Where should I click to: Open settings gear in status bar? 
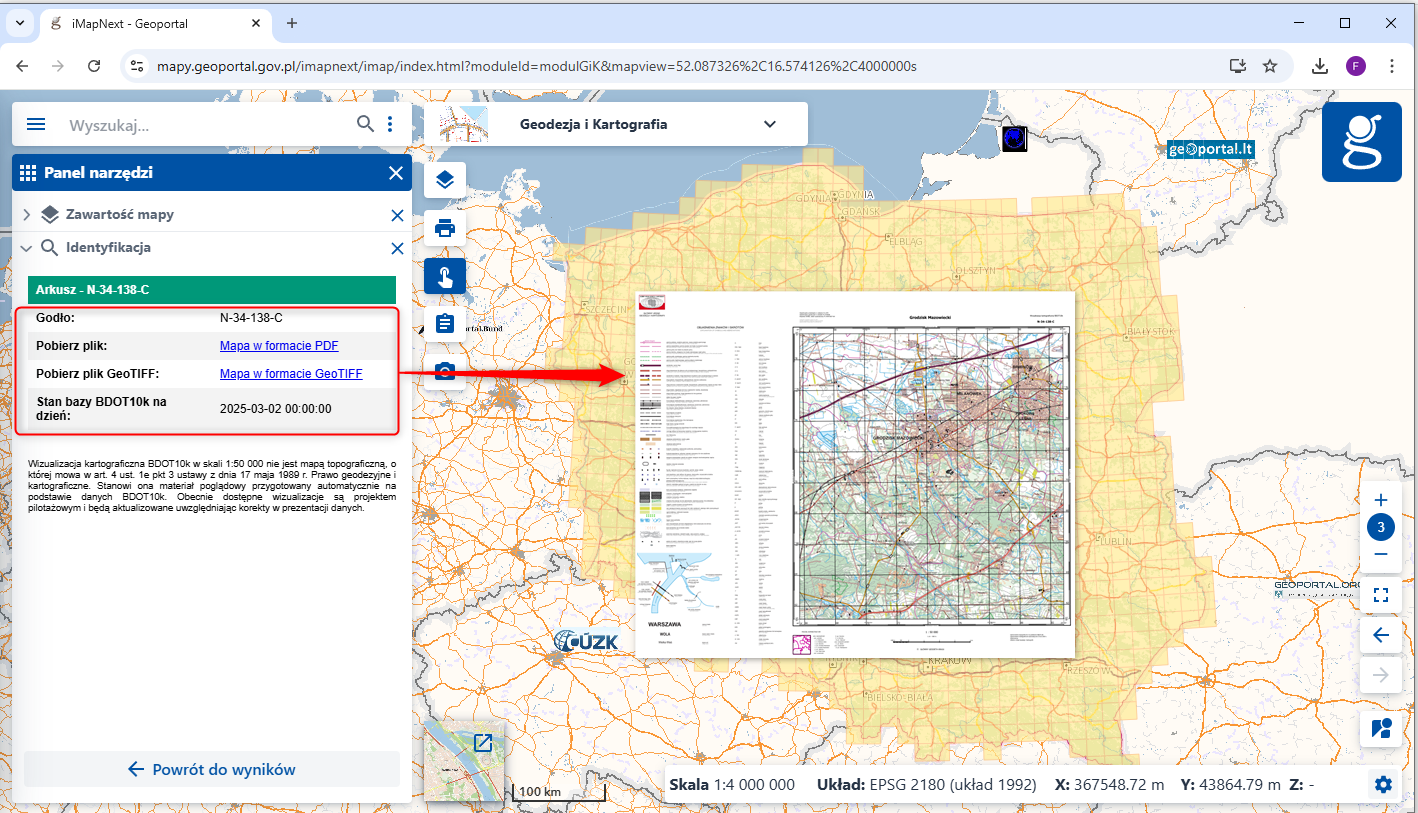click(1383, 785)
